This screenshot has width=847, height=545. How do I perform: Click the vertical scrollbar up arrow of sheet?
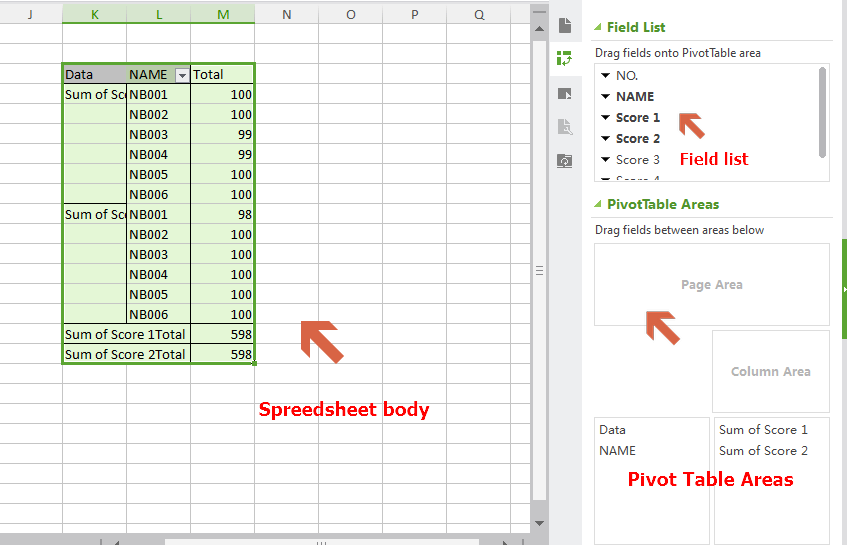pyautogui.click(x=539, y=29)
